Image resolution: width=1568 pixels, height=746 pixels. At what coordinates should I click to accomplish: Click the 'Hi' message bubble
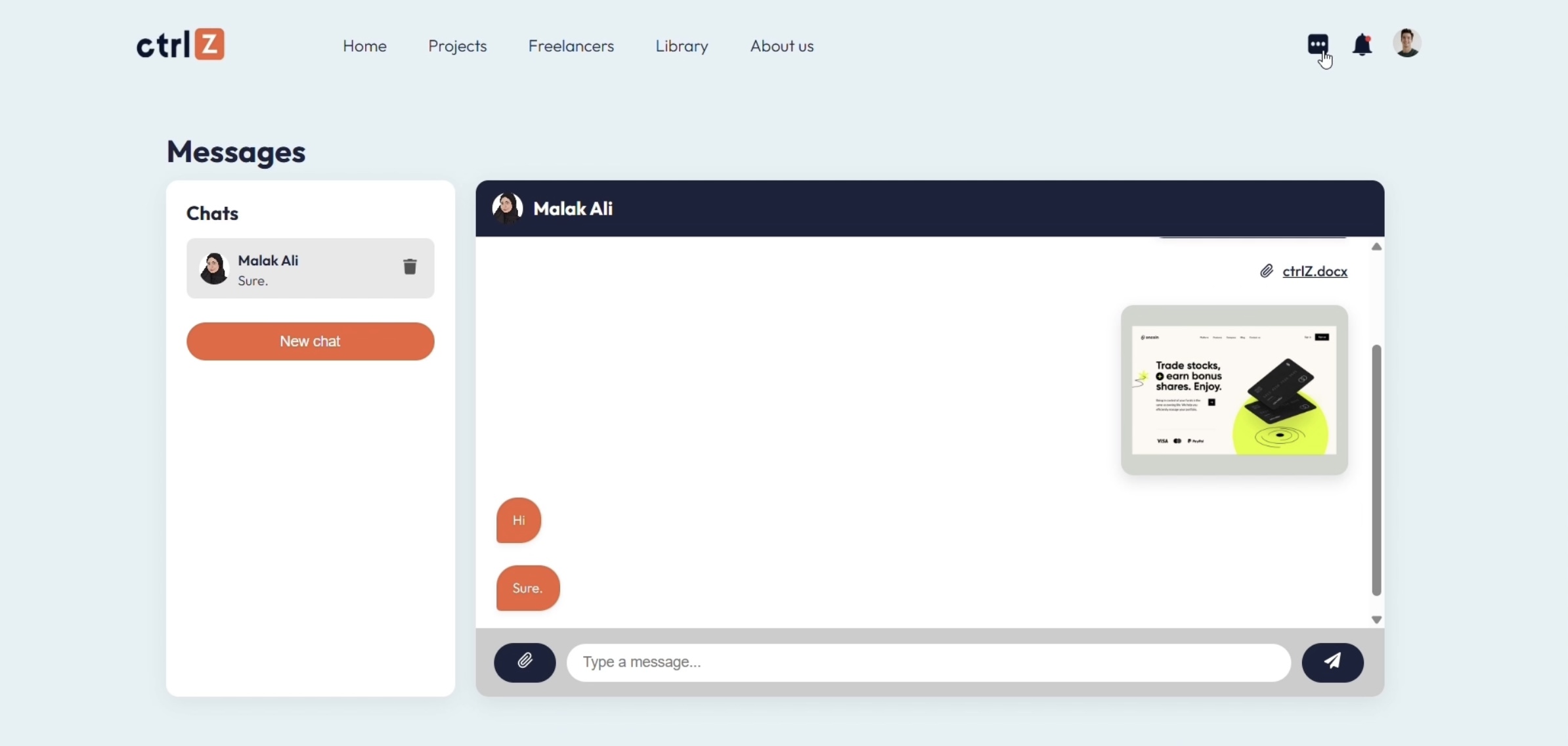(x=518, y=520)
